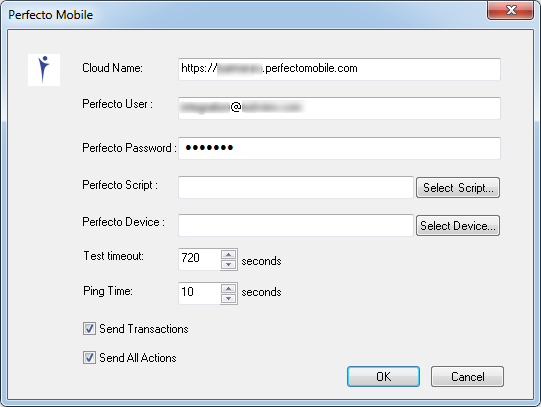Focus the Perfecto Script text field
This screenshot has height=407, width=541.
point(296,187)
